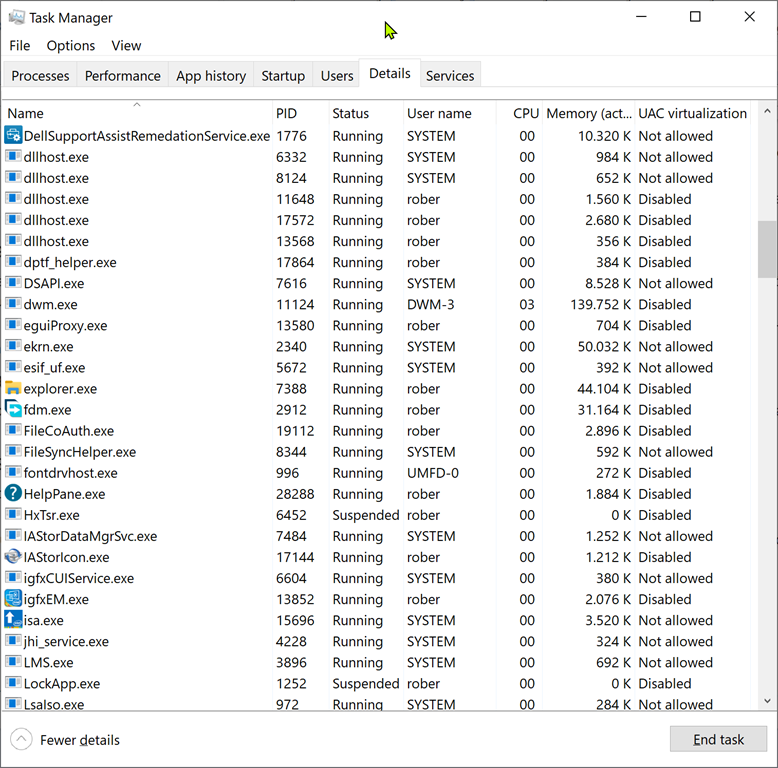Click the isa.exe arrow icon
This screenshot has height=768, width=778.
(13, 620)
